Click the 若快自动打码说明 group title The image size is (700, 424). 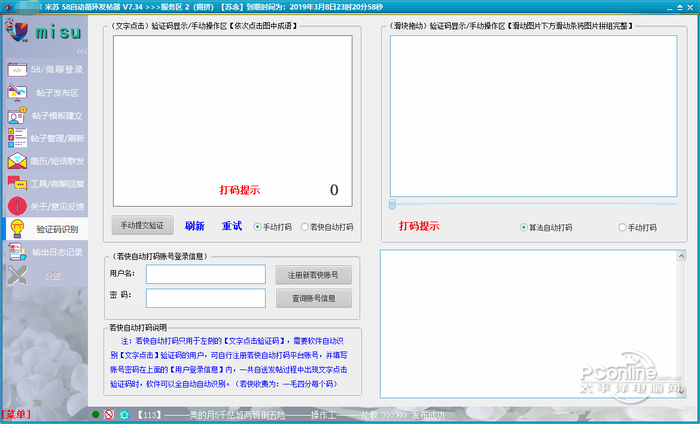coord(138,328)
